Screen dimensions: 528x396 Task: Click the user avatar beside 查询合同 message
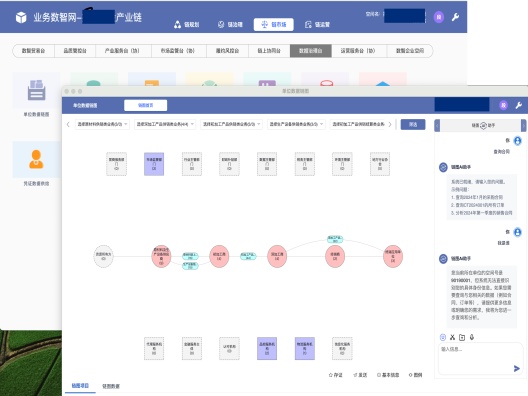click(x=518, y=141)
